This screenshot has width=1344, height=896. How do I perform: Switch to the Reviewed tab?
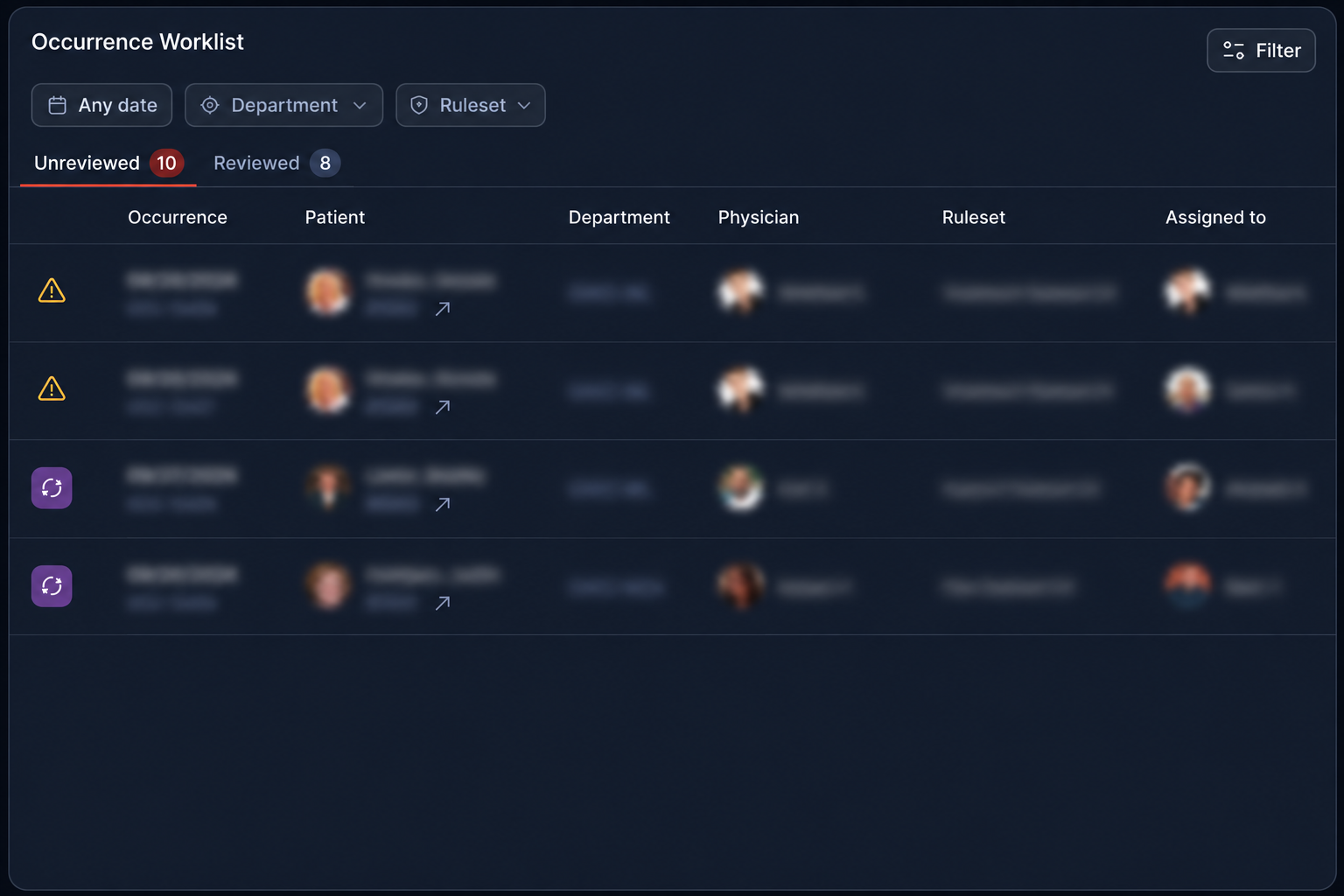[276, 163]
